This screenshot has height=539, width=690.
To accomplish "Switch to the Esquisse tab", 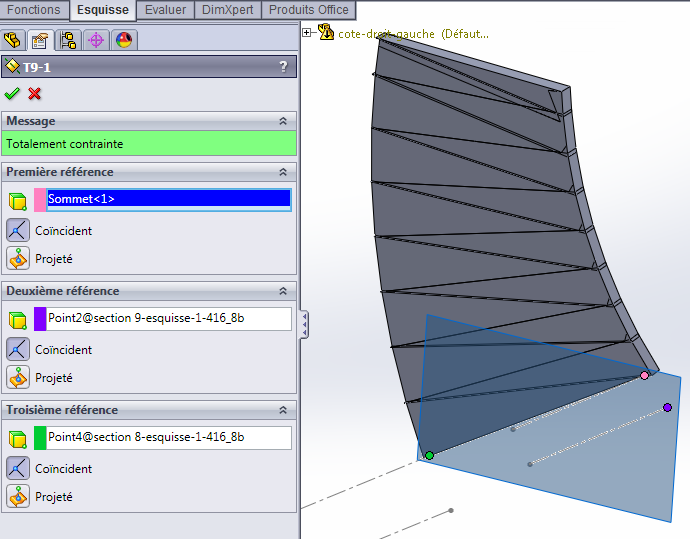I will click(103, 10).
